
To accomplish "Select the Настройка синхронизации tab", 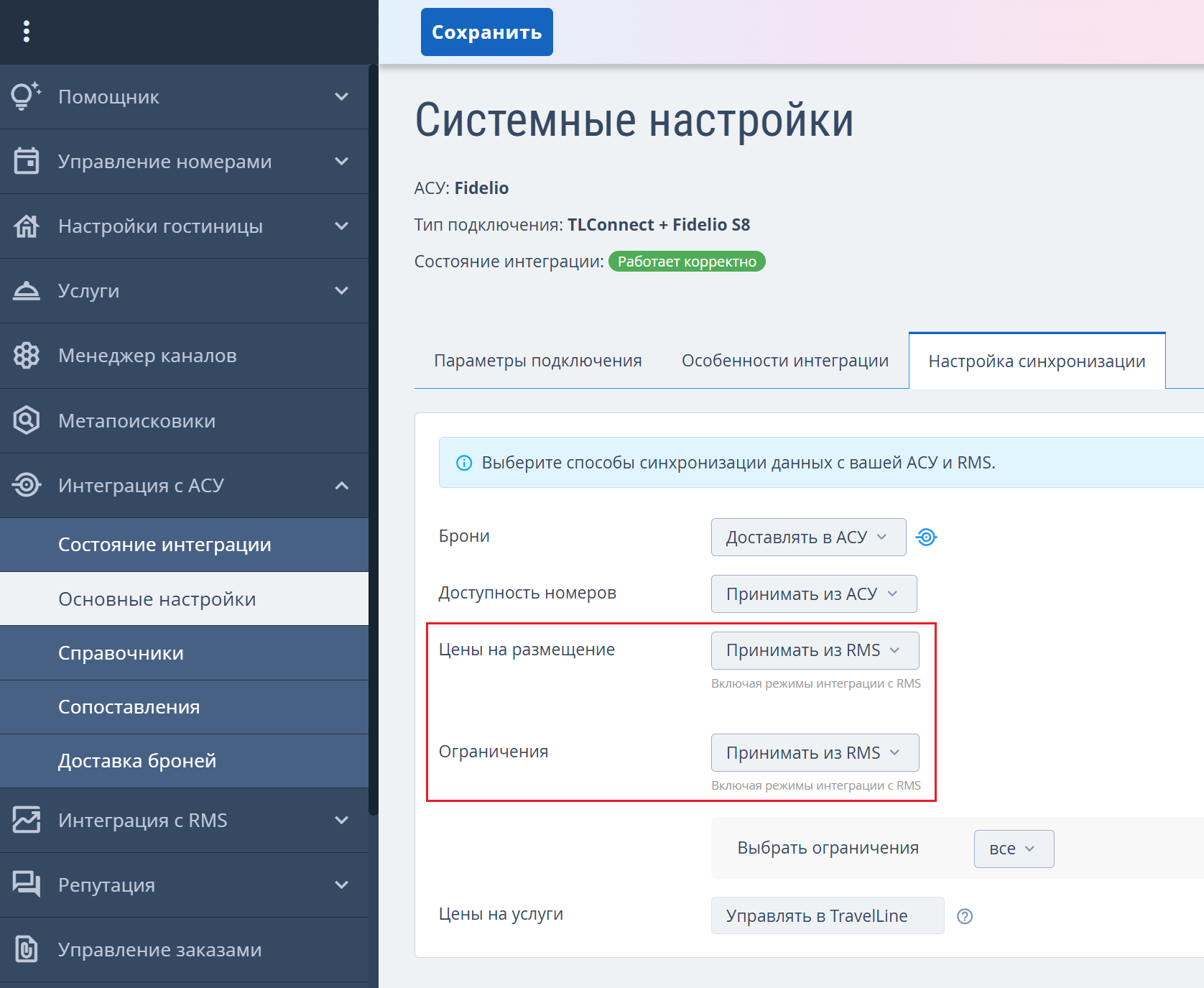I will coord(1037,361).
